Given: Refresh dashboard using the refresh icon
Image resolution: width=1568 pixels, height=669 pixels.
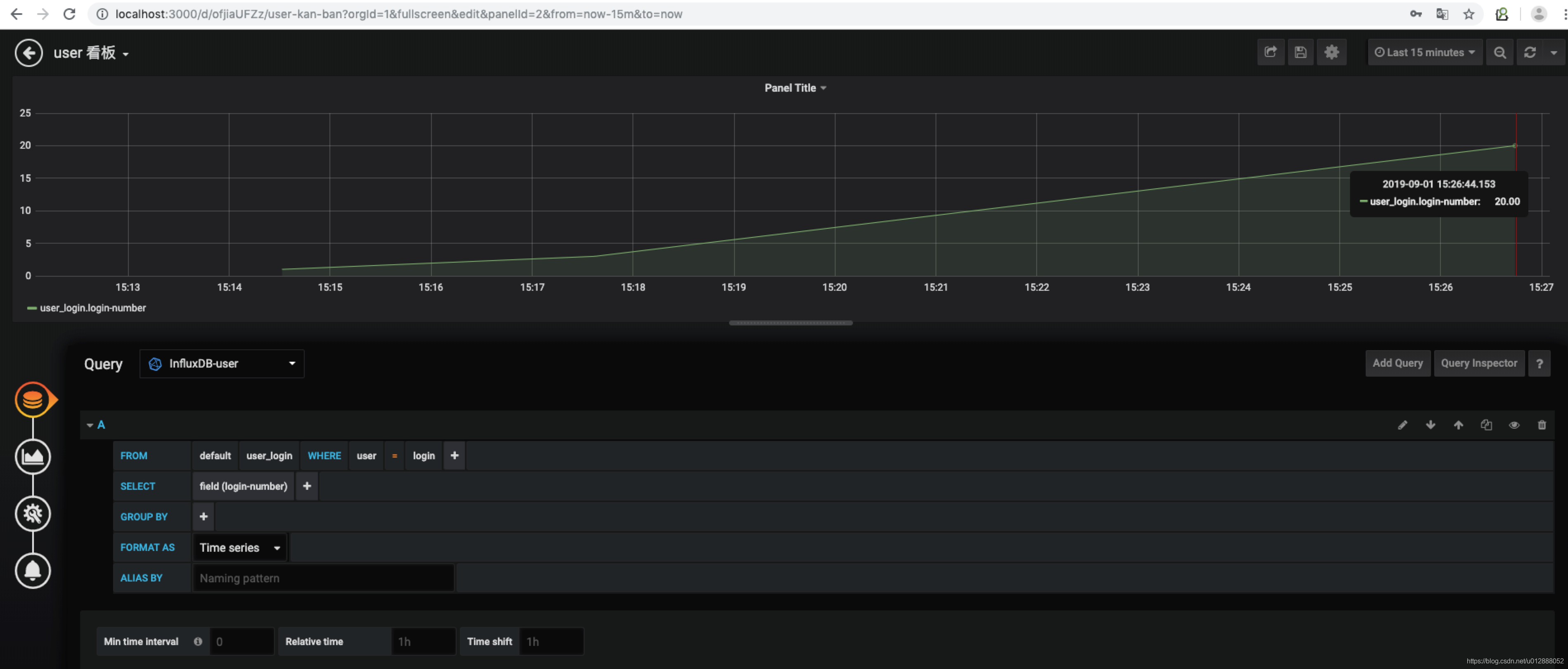Looking at the screenshot, I should point(1529,52).
